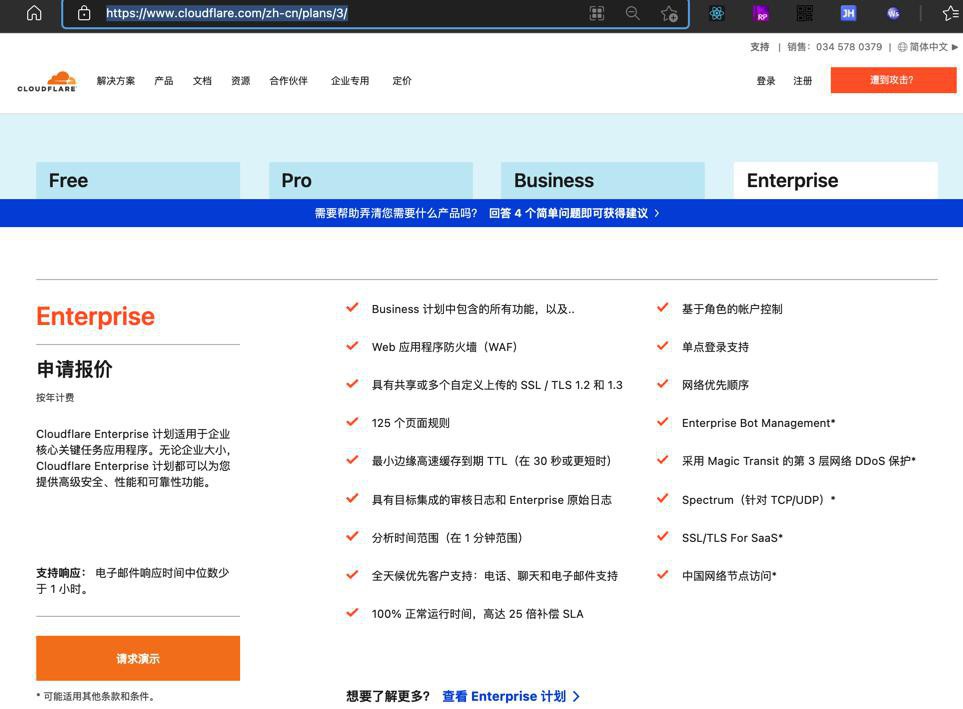Click the 申请报价 heading

(74, 369)
